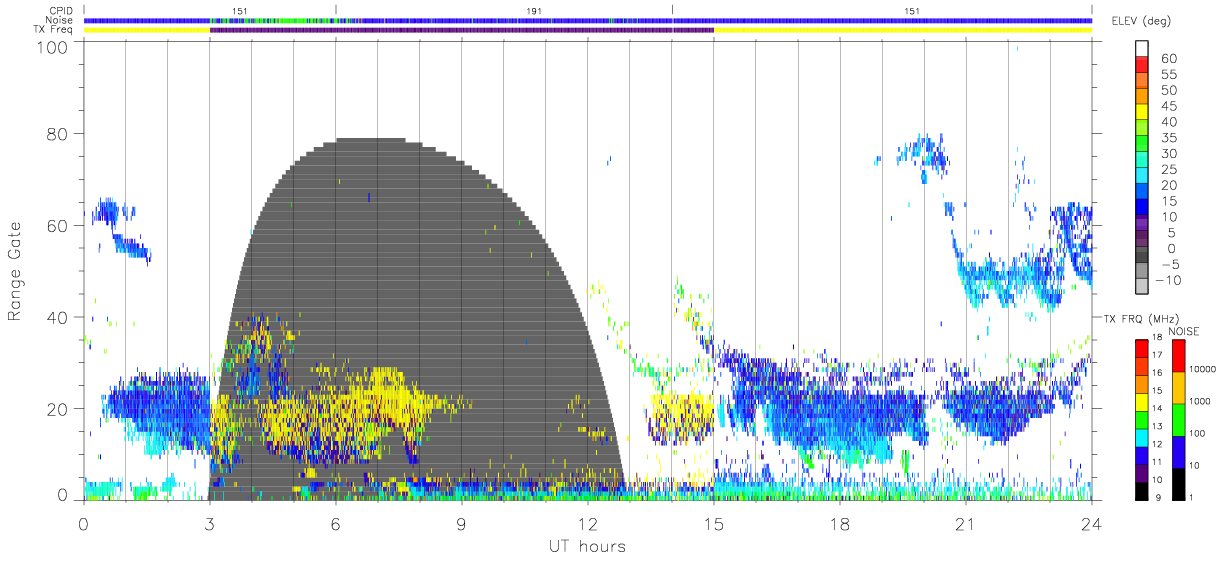Click 21 on the UT hours axis
Viewport: 1228px width, 567px height.
tap(966, 522)
